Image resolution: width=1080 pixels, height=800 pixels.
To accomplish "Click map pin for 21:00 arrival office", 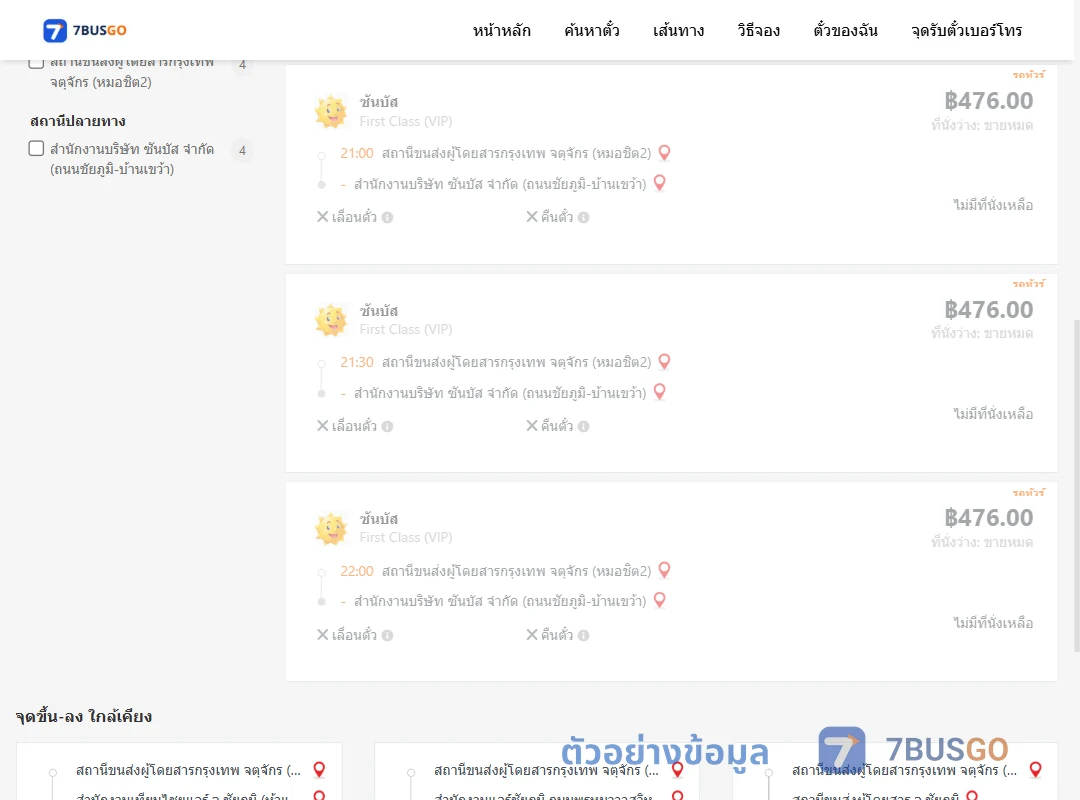I will [660, 183].
